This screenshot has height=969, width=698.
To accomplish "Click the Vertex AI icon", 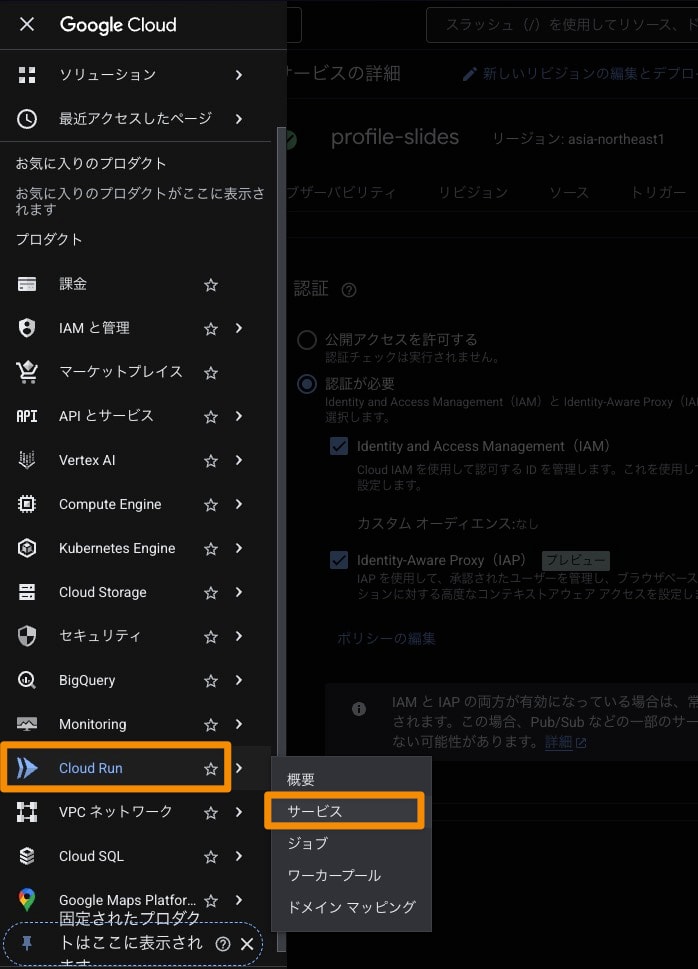I will point(27,460).
